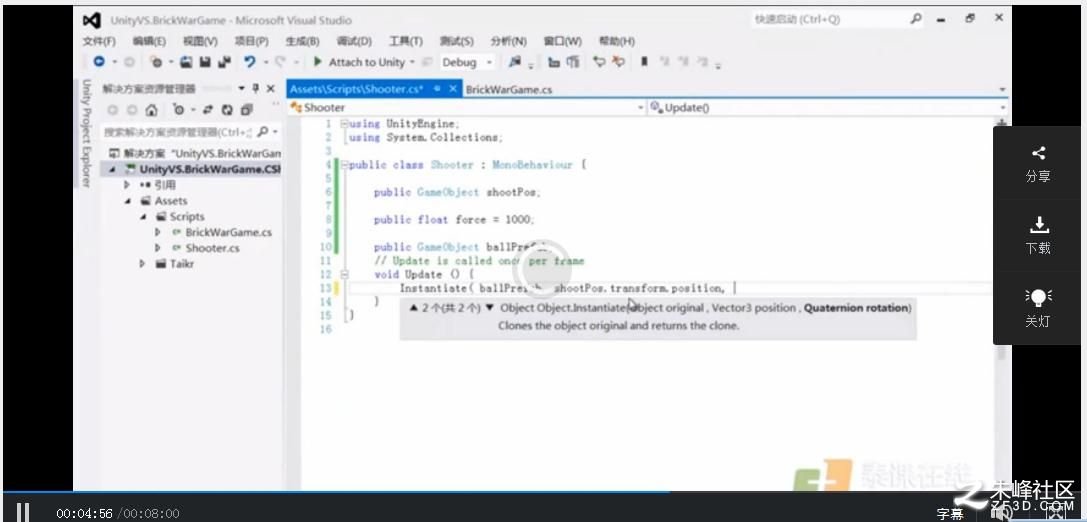1087x522 pixels.
Task: Click the pin icon on the Shooter.cs tab
Action: click(x=437, y=89)
